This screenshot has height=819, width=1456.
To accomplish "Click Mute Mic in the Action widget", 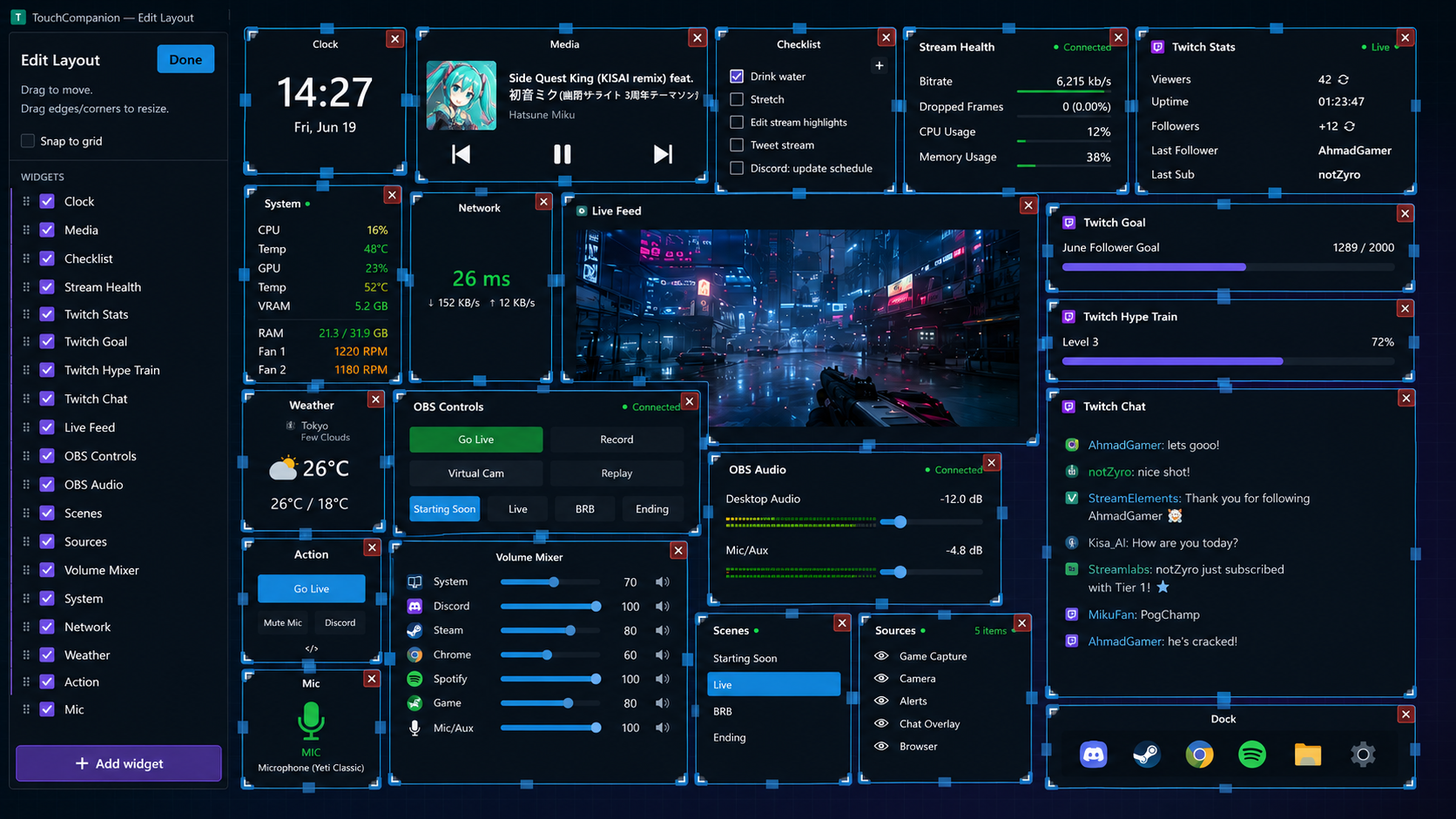I will 283,623.
